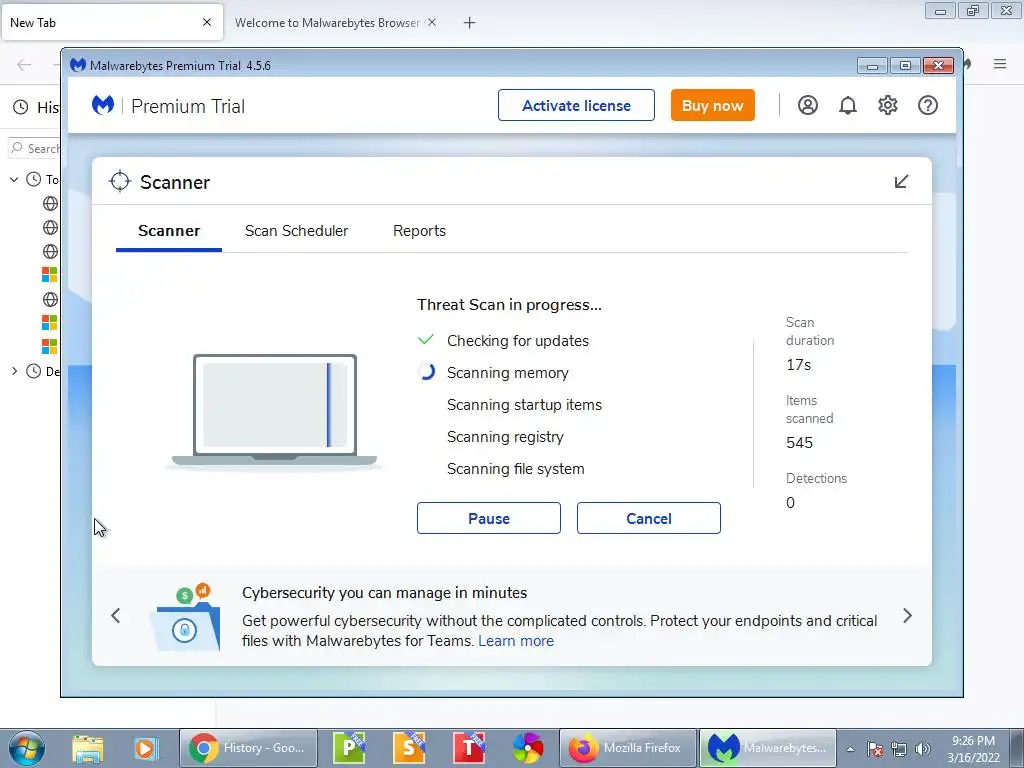Viewport: 1024px width, 768px height.
Task: Open volume speaker tray icon
Action: click(x=922, y=749)
